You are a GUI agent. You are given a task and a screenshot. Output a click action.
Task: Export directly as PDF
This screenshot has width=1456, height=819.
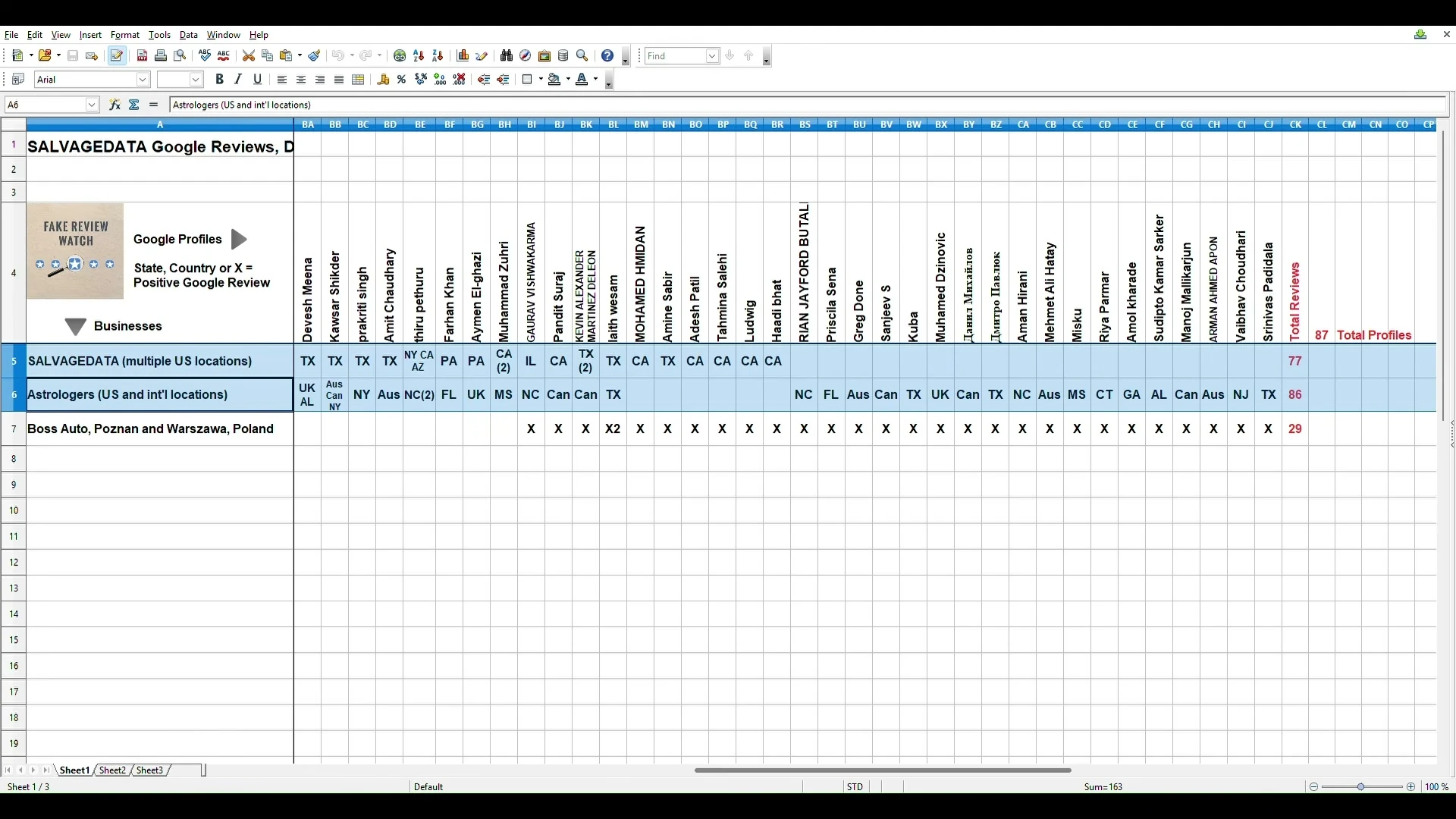[142, 56]
